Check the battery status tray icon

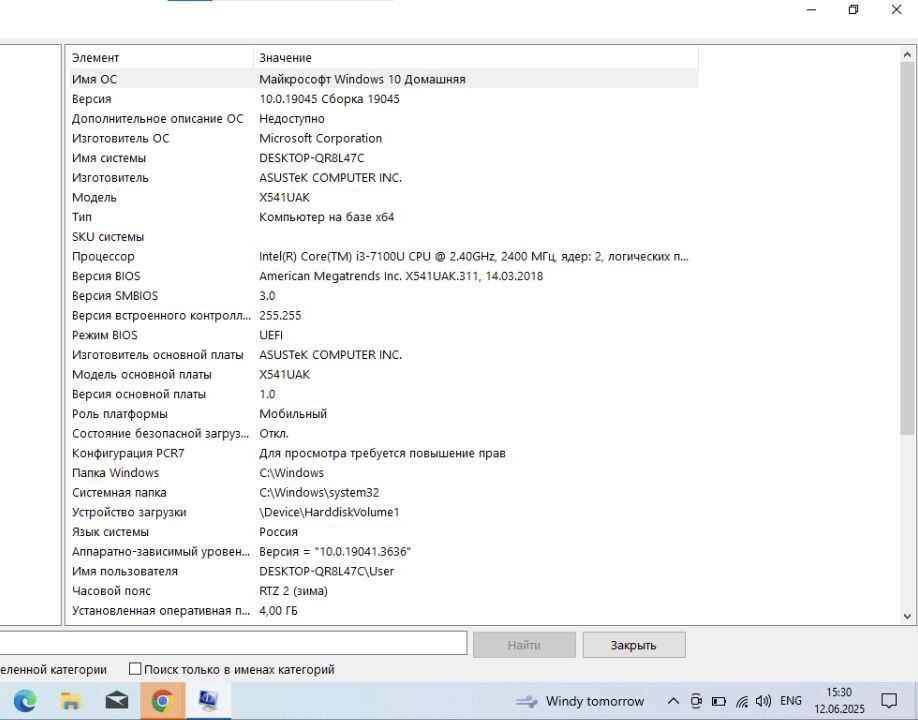pos(718,701)
